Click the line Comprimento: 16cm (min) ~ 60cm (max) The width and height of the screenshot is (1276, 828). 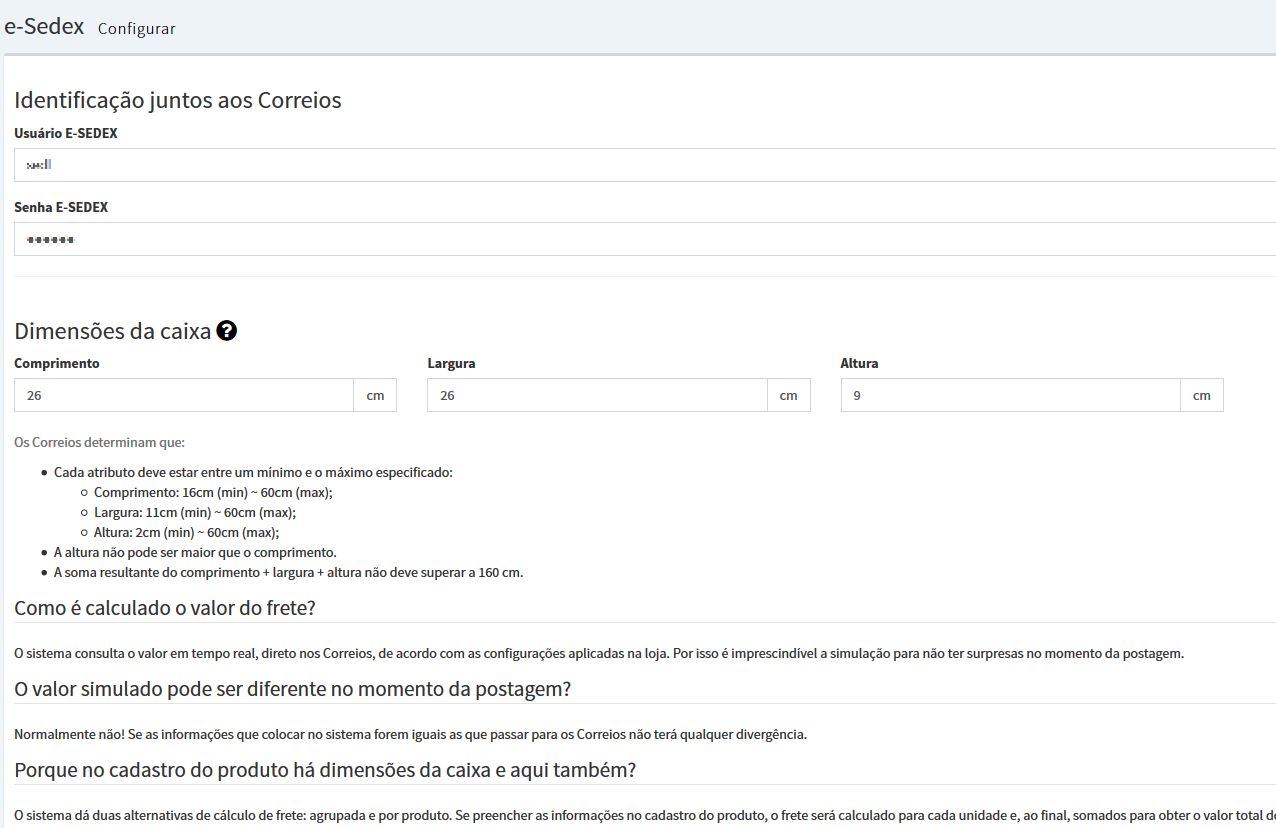(213, 492)
